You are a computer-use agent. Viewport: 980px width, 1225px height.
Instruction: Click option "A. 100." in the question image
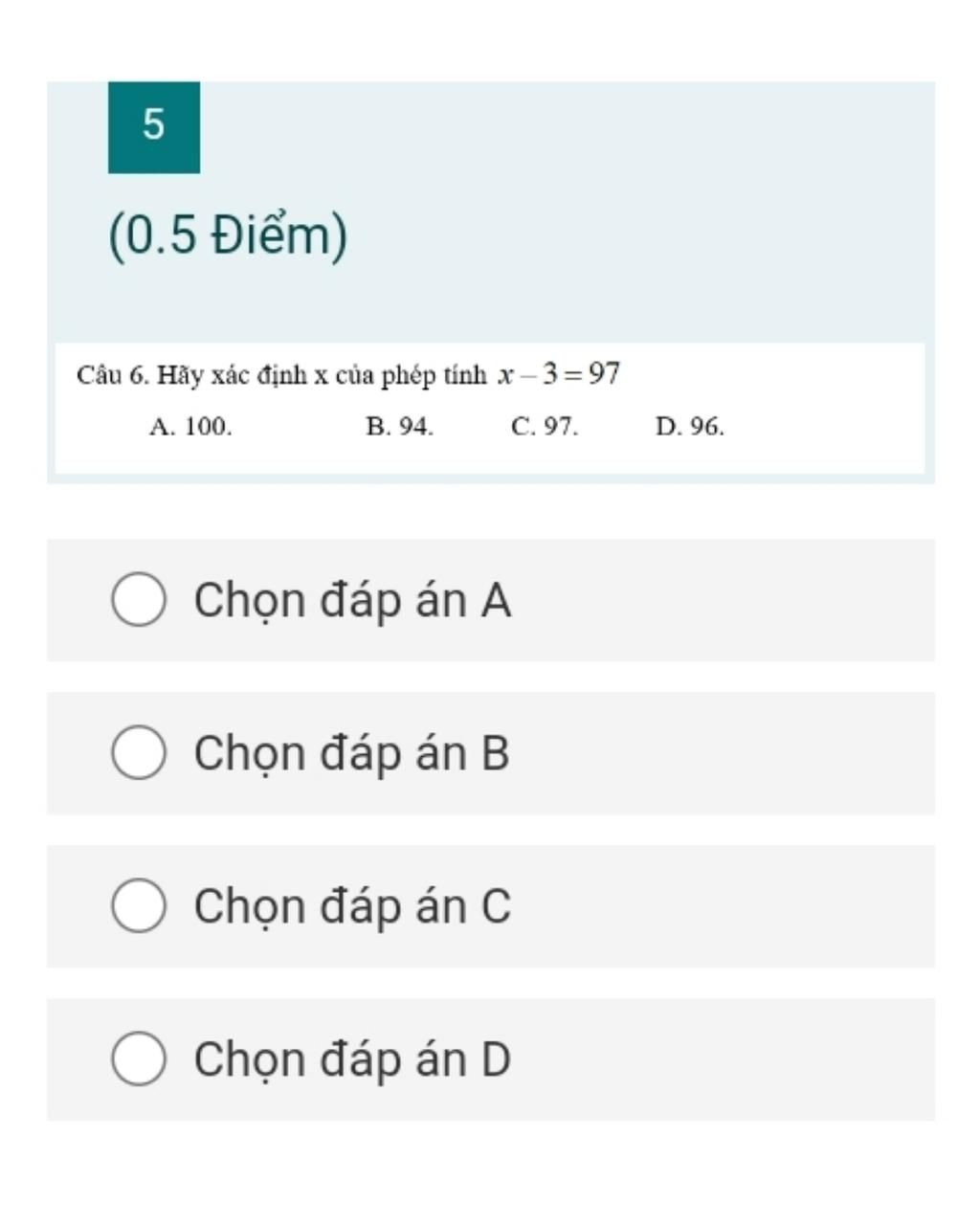190,427
